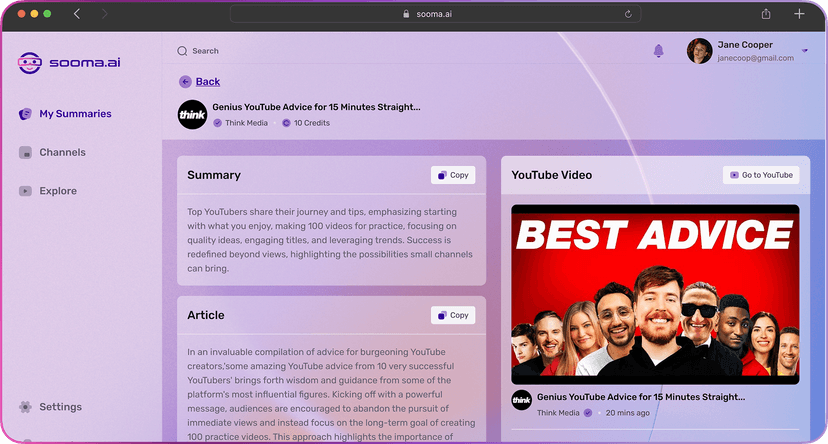Click the Jane Cooper profile picture
This screenshot has width=828, height=444.
pyautogui.click(x=699, y=51)
